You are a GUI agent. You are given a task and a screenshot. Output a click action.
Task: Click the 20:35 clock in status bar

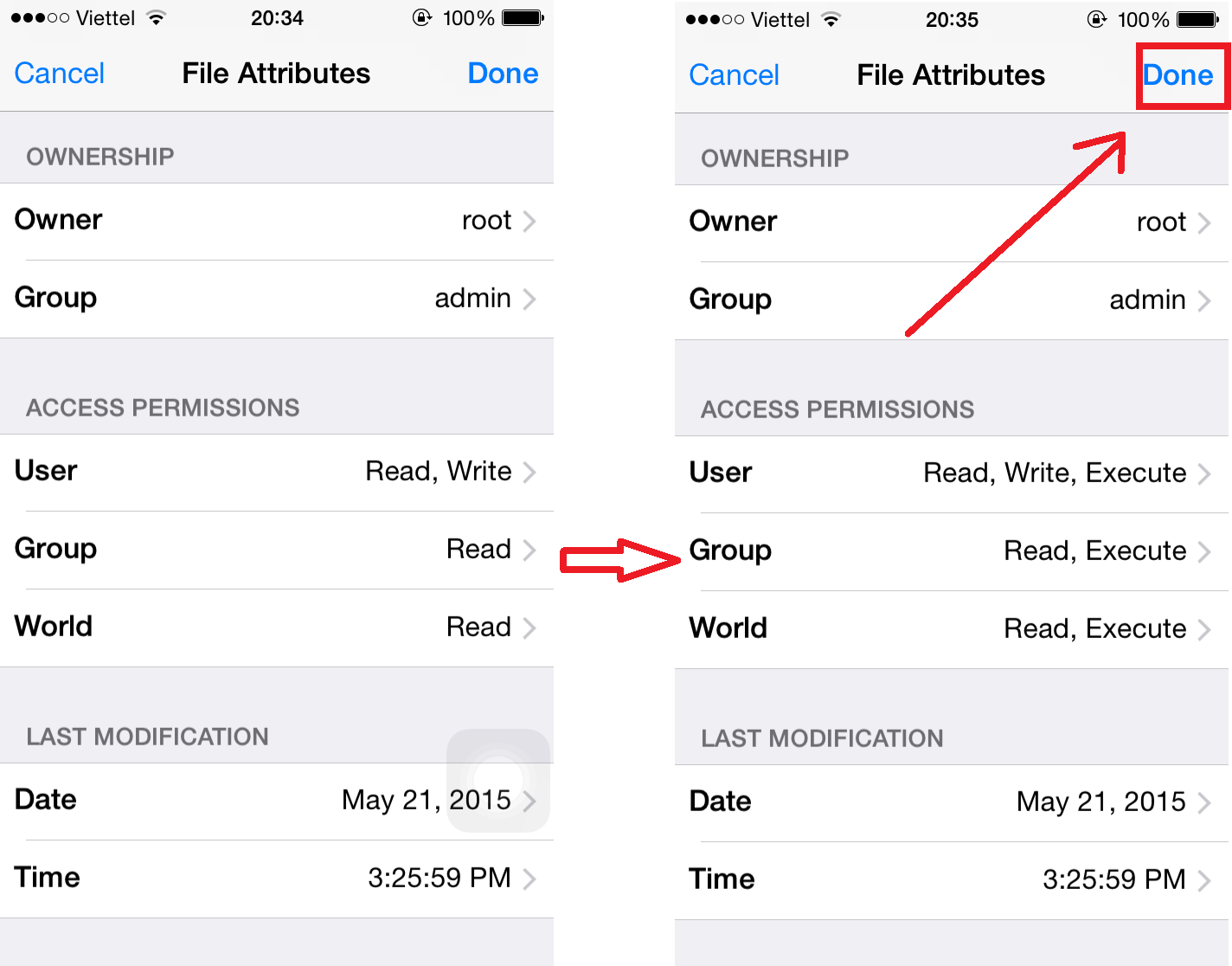[952, 20]
